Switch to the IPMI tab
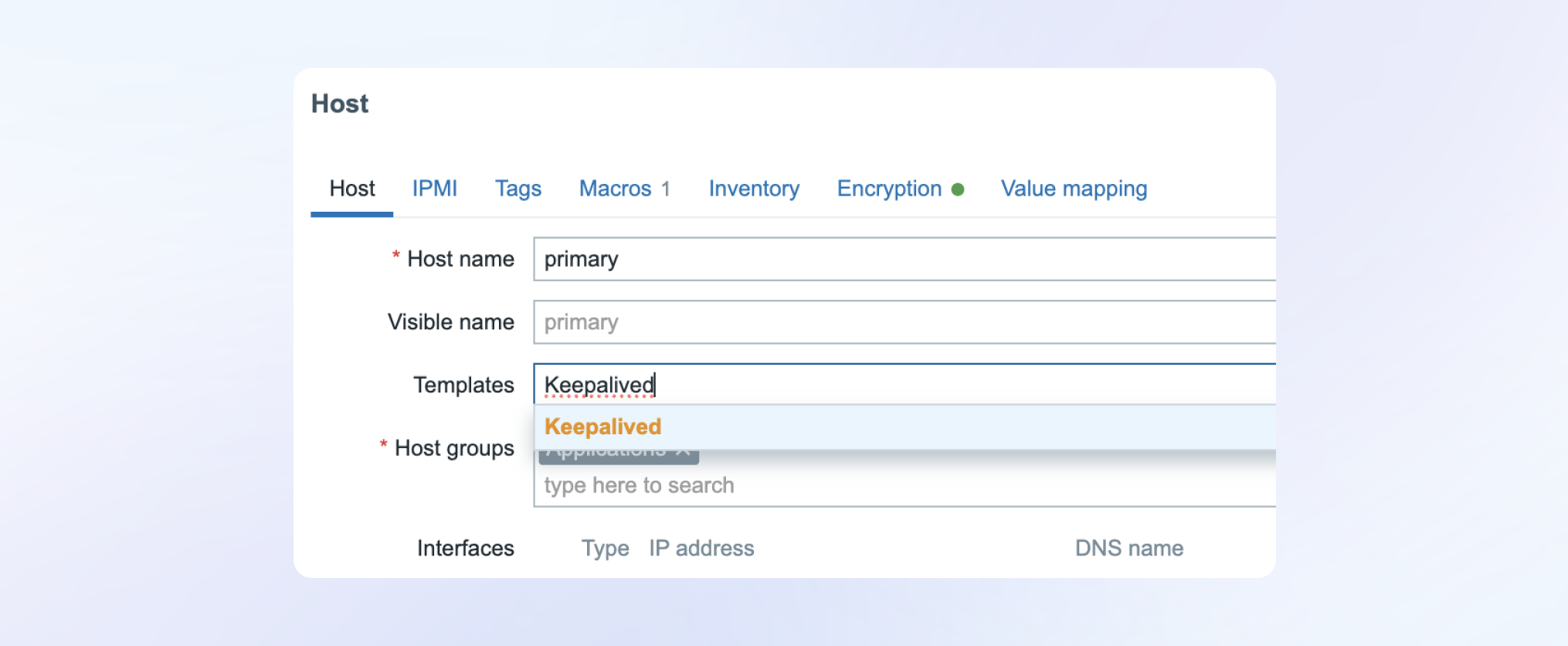This screenshot has height=646, width=1568. (434, 189)
